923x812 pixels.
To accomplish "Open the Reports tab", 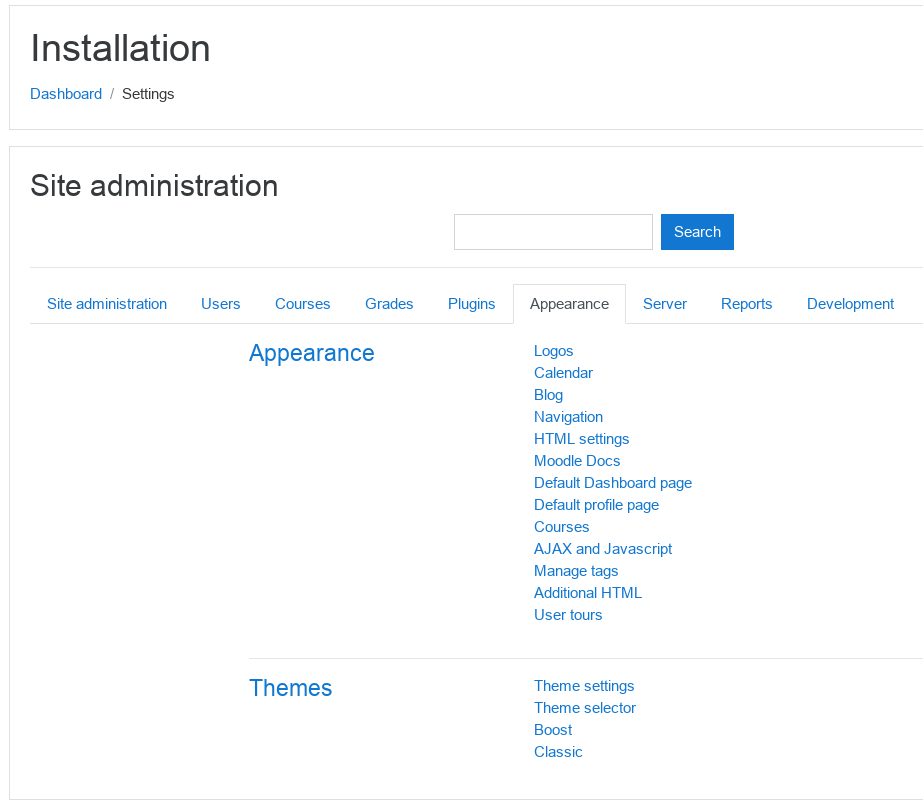I will coord(746,304).
